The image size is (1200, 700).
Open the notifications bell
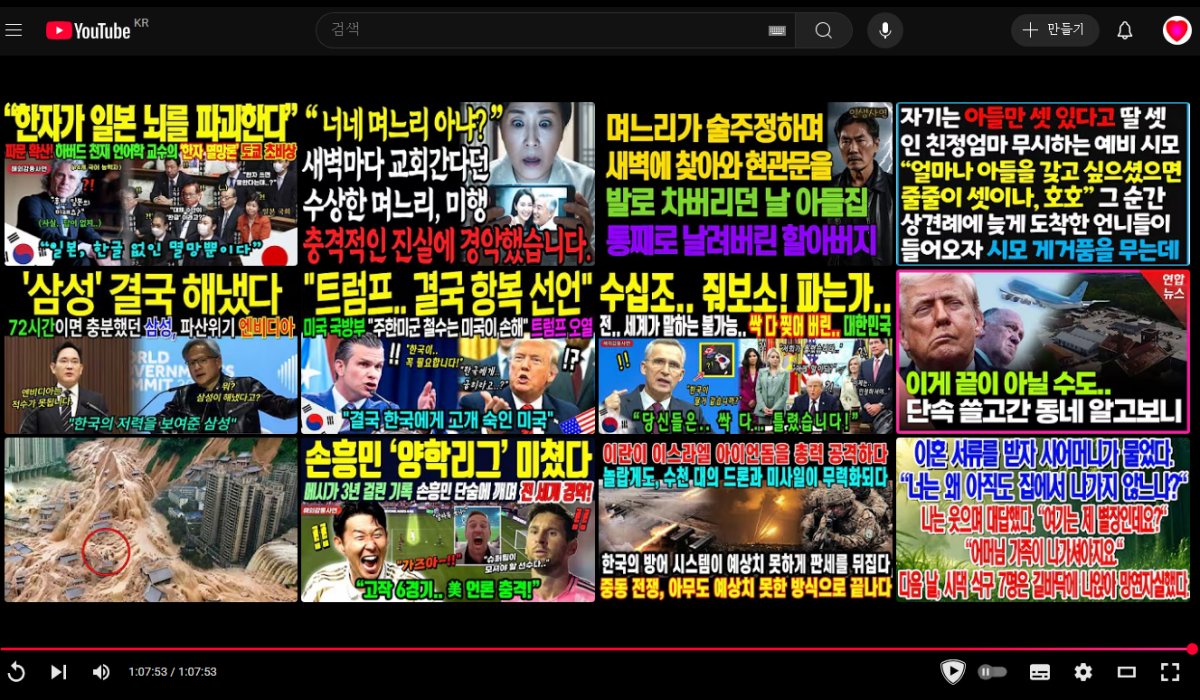coord(1125,30)
